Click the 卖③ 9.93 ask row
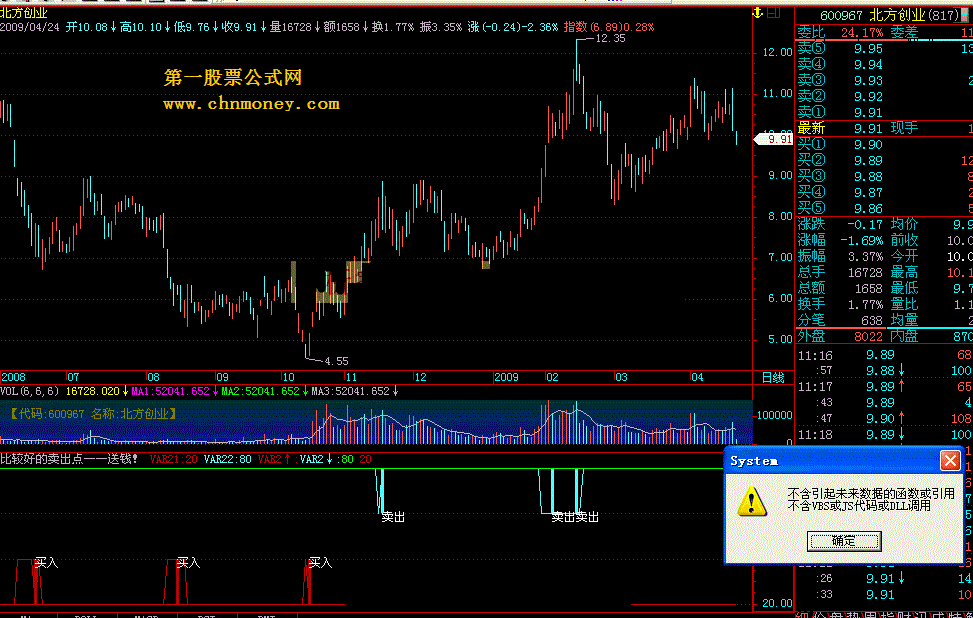 [x=884, y=81]
